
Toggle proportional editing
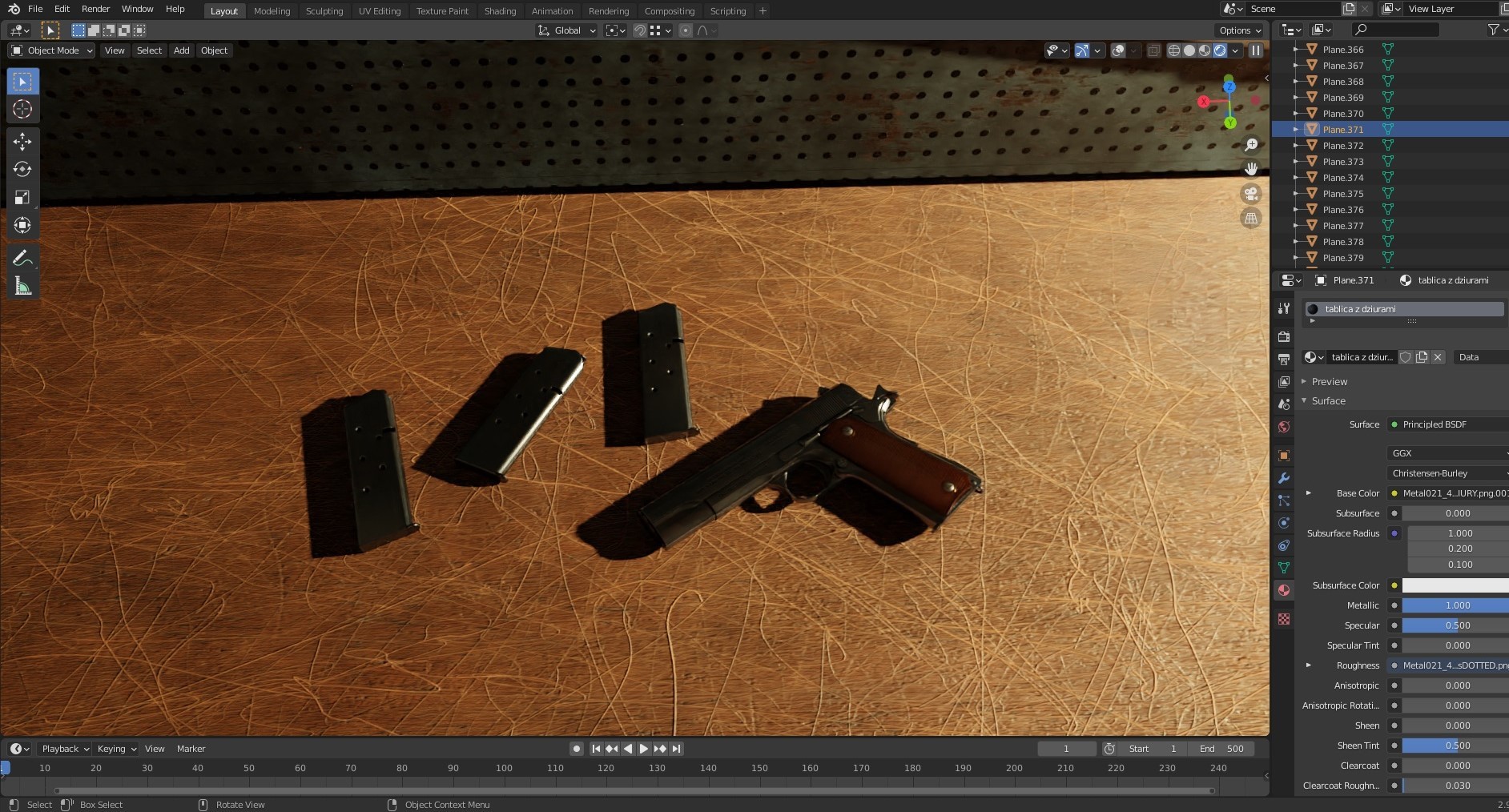coord(686,30)
